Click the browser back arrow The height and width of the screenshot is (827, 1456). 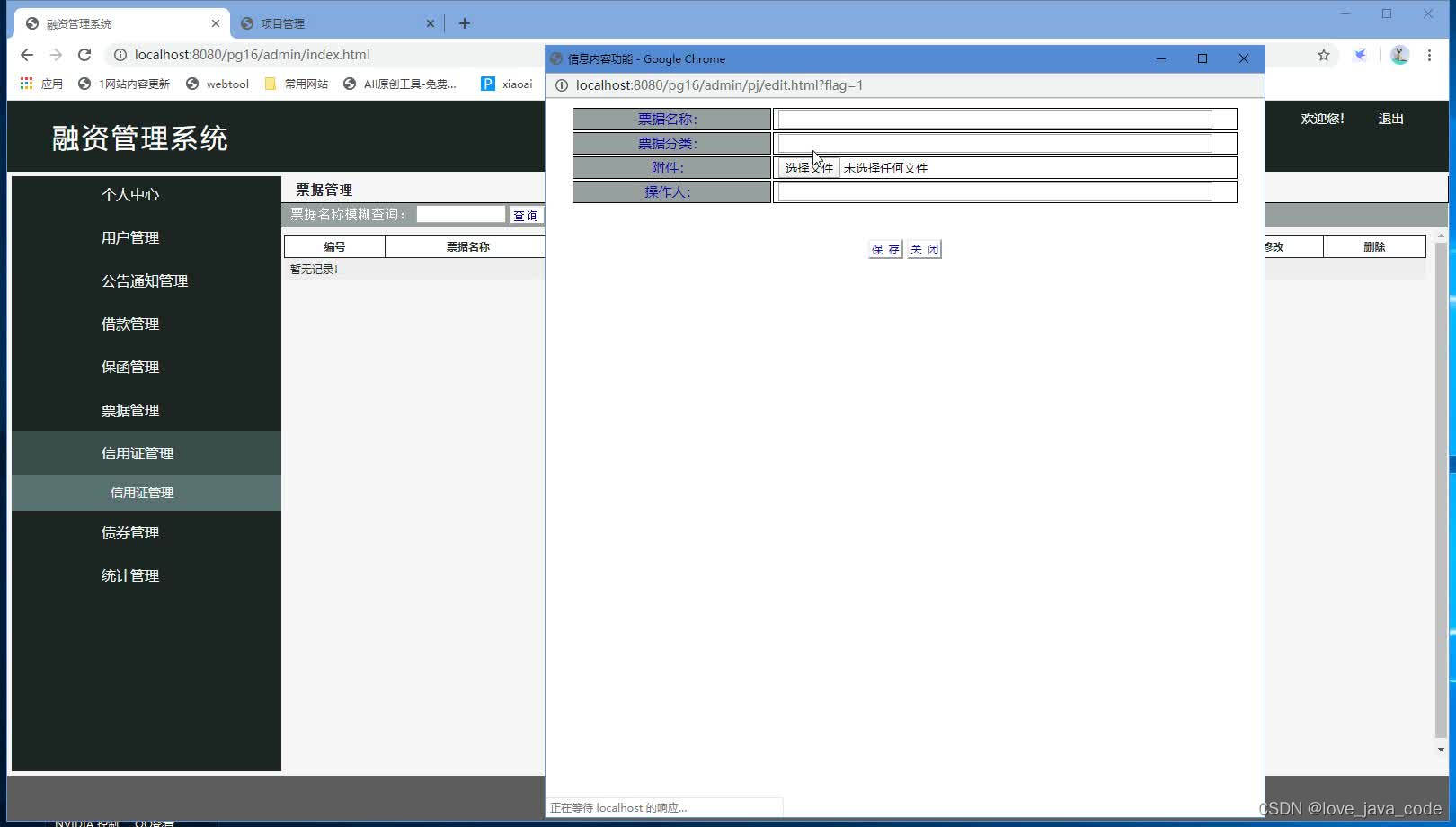click(x=27, y=55)
